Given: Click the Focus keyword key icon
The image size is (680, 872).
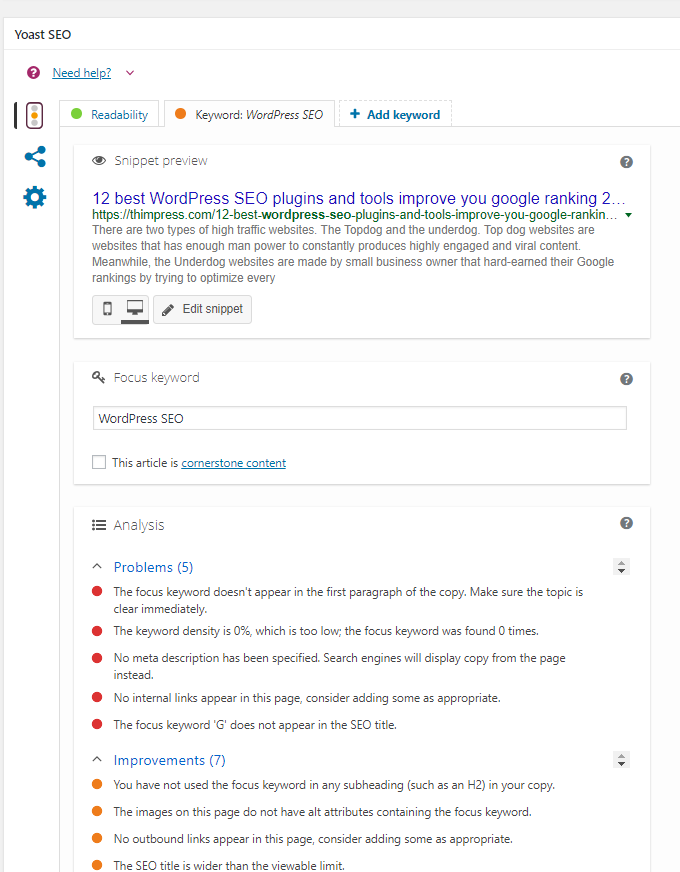Looking at the screenshot, I should pyautogui.click(x=98, y=378).
